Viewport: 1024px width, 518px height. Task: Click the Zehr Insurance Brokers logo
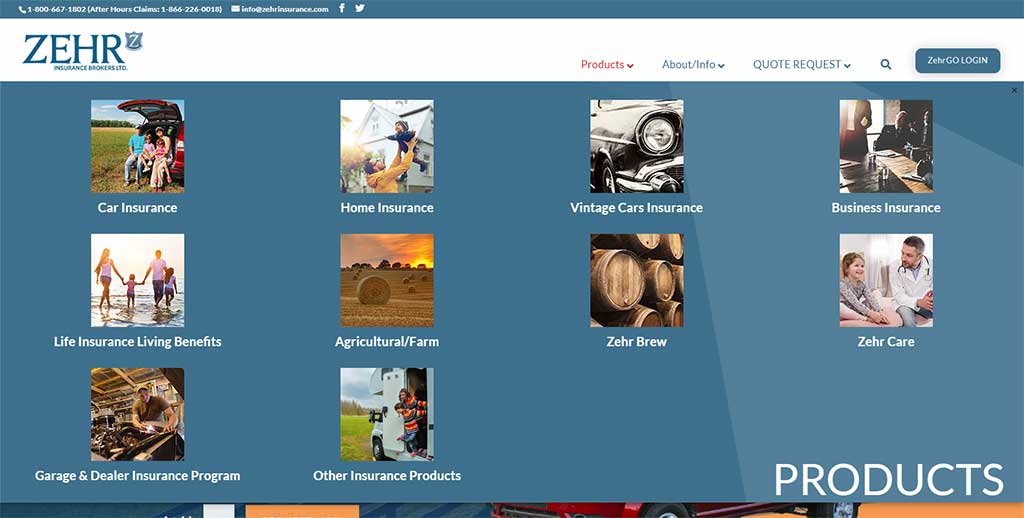pos(82,51)
